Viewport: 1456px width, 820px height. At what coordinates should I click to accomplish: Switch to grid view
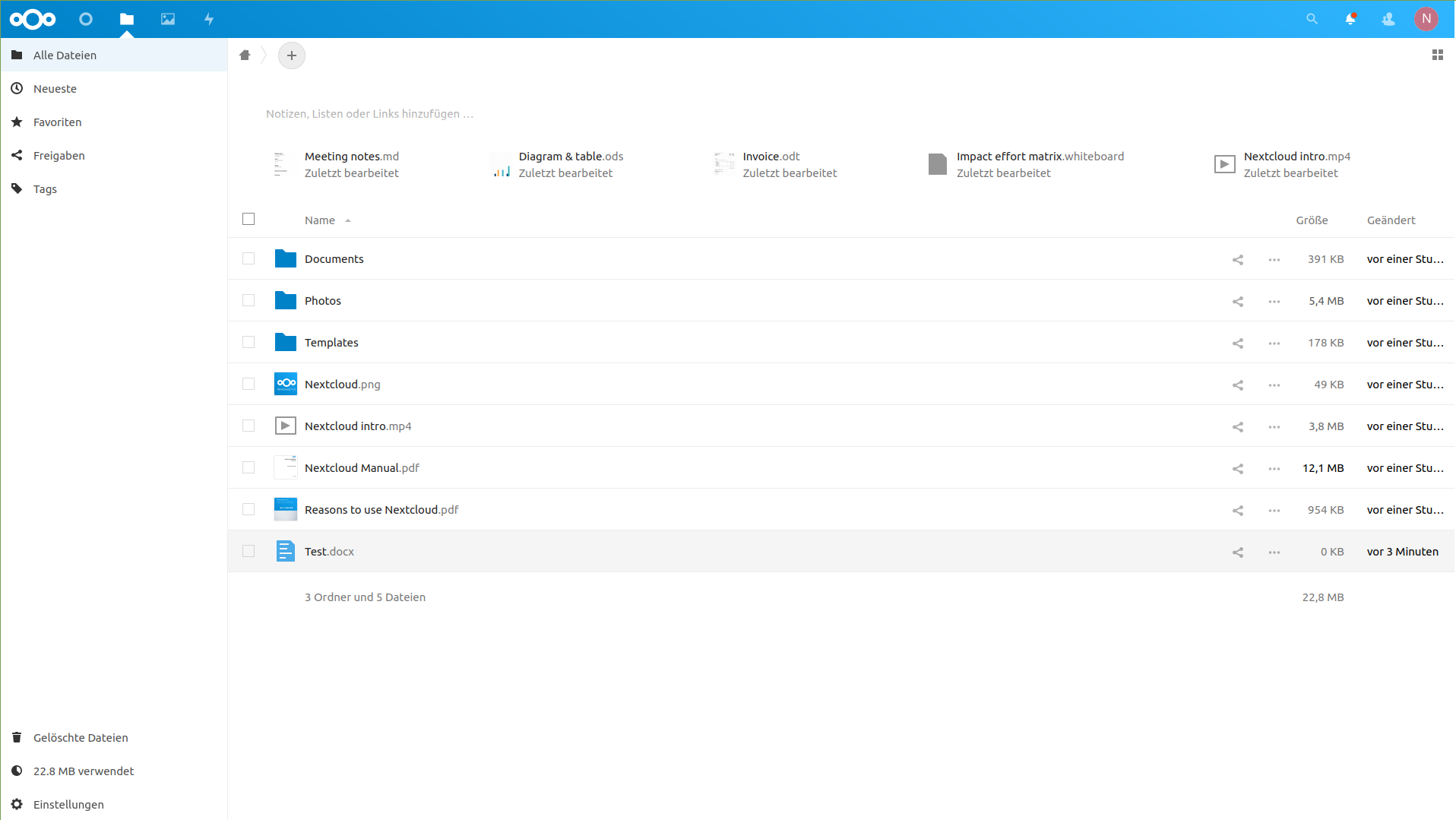click(1438, 55)
